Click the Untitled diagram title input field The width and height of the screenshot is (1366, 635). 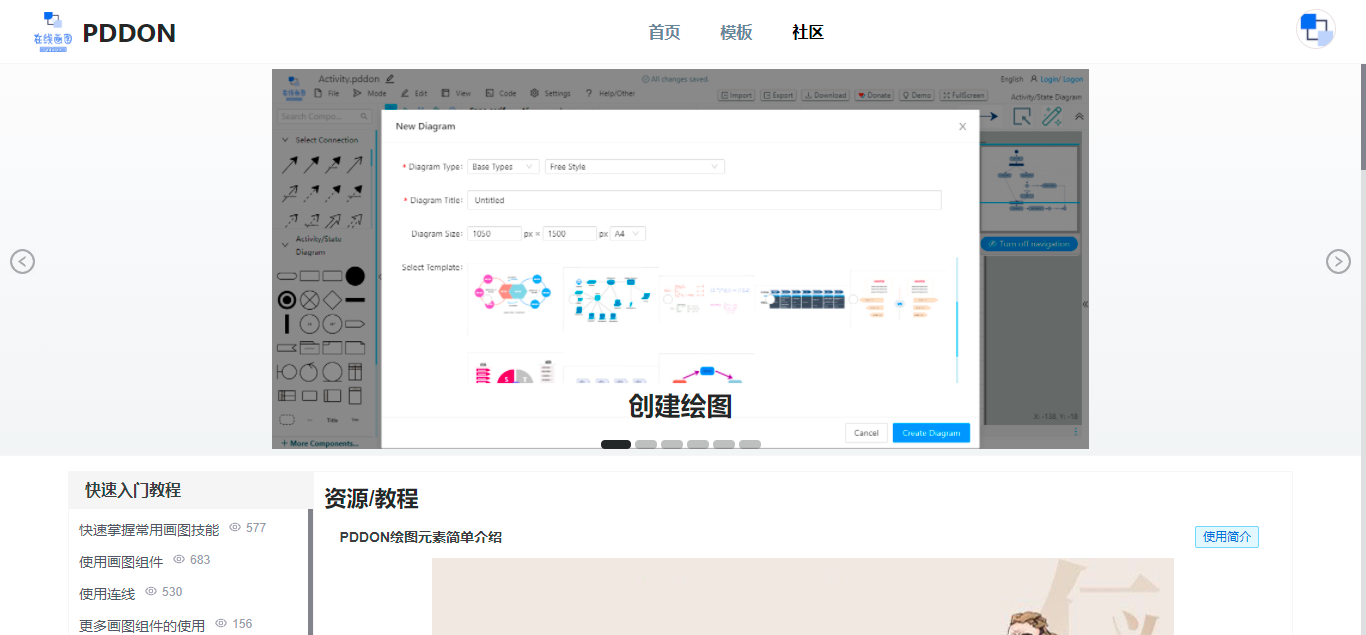pyautogui.click(x=700, y=200)
